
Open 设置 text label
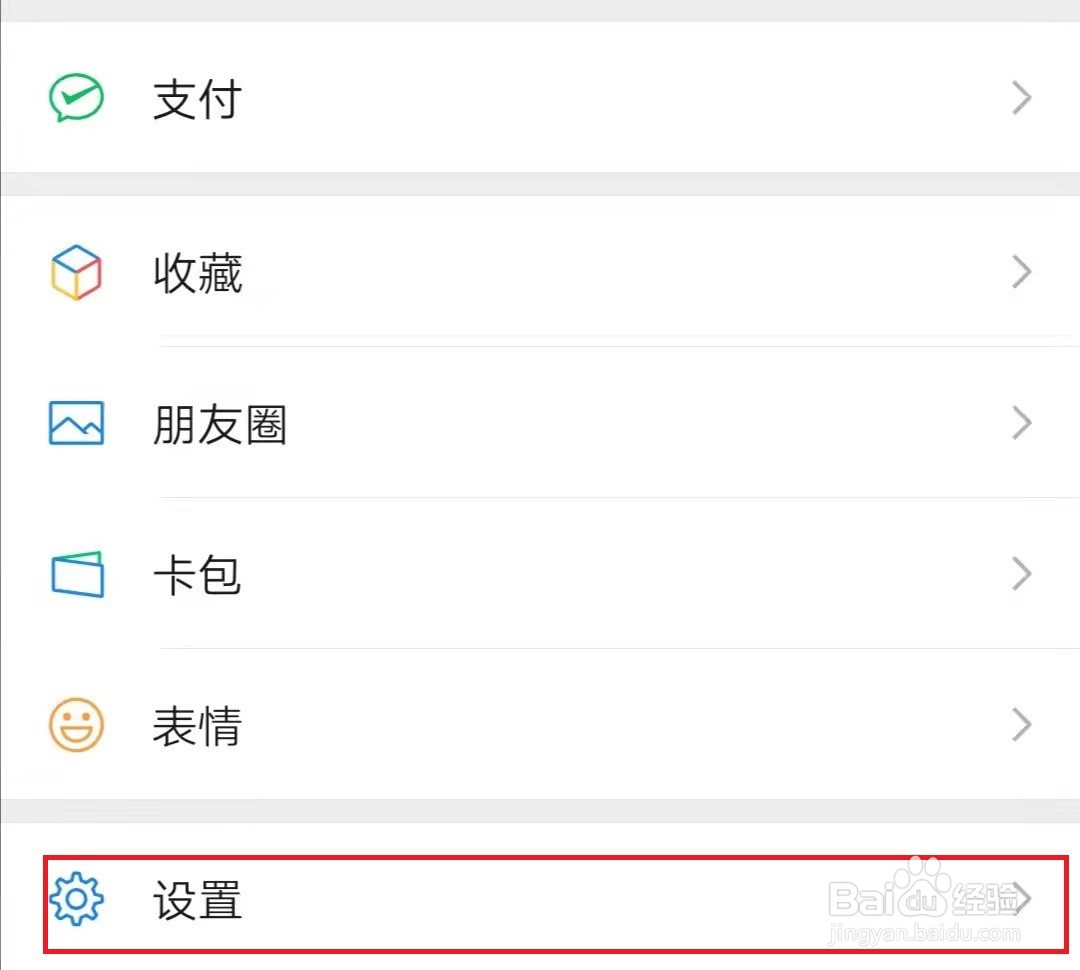point(197,900)
